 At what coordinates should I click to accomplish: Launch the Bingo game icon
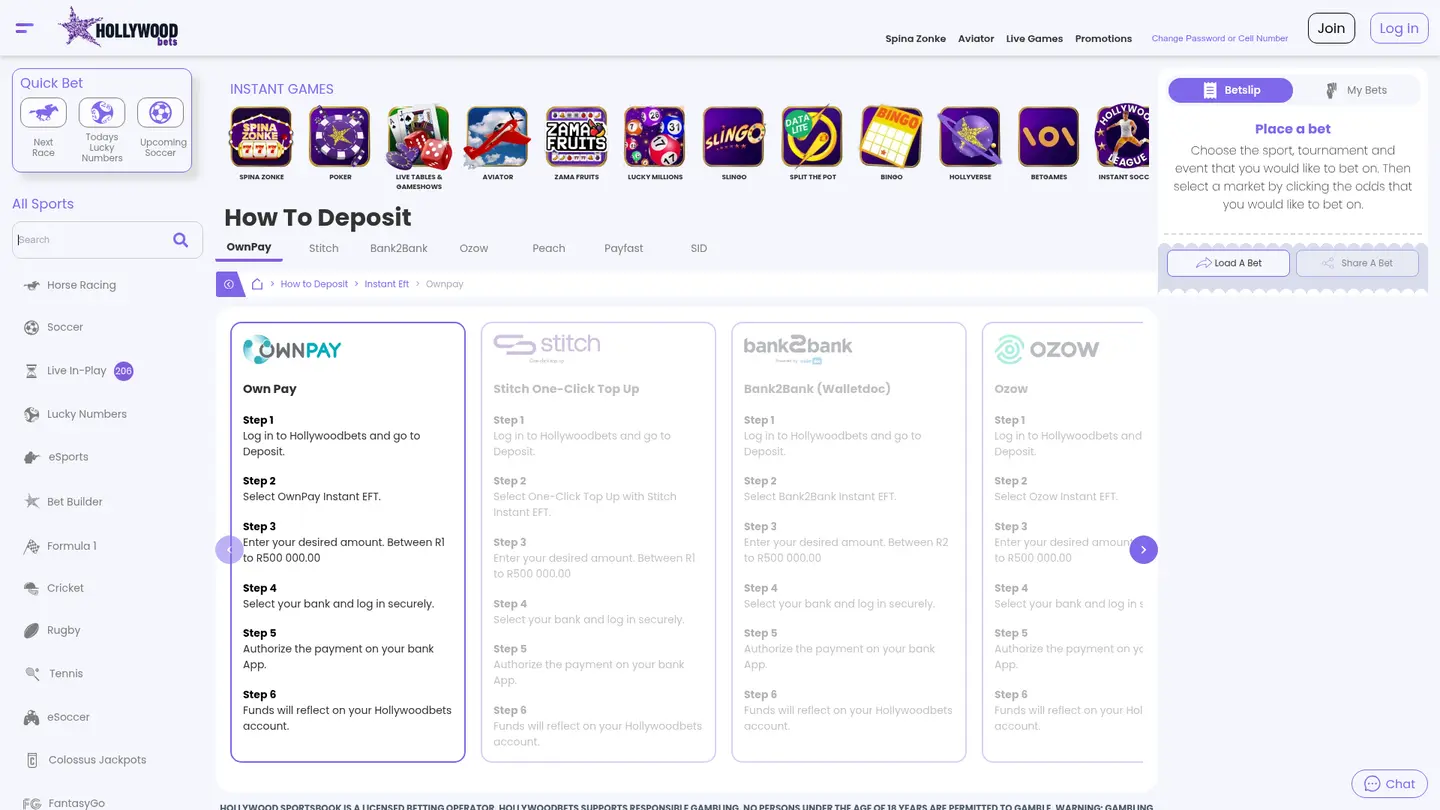891,137
